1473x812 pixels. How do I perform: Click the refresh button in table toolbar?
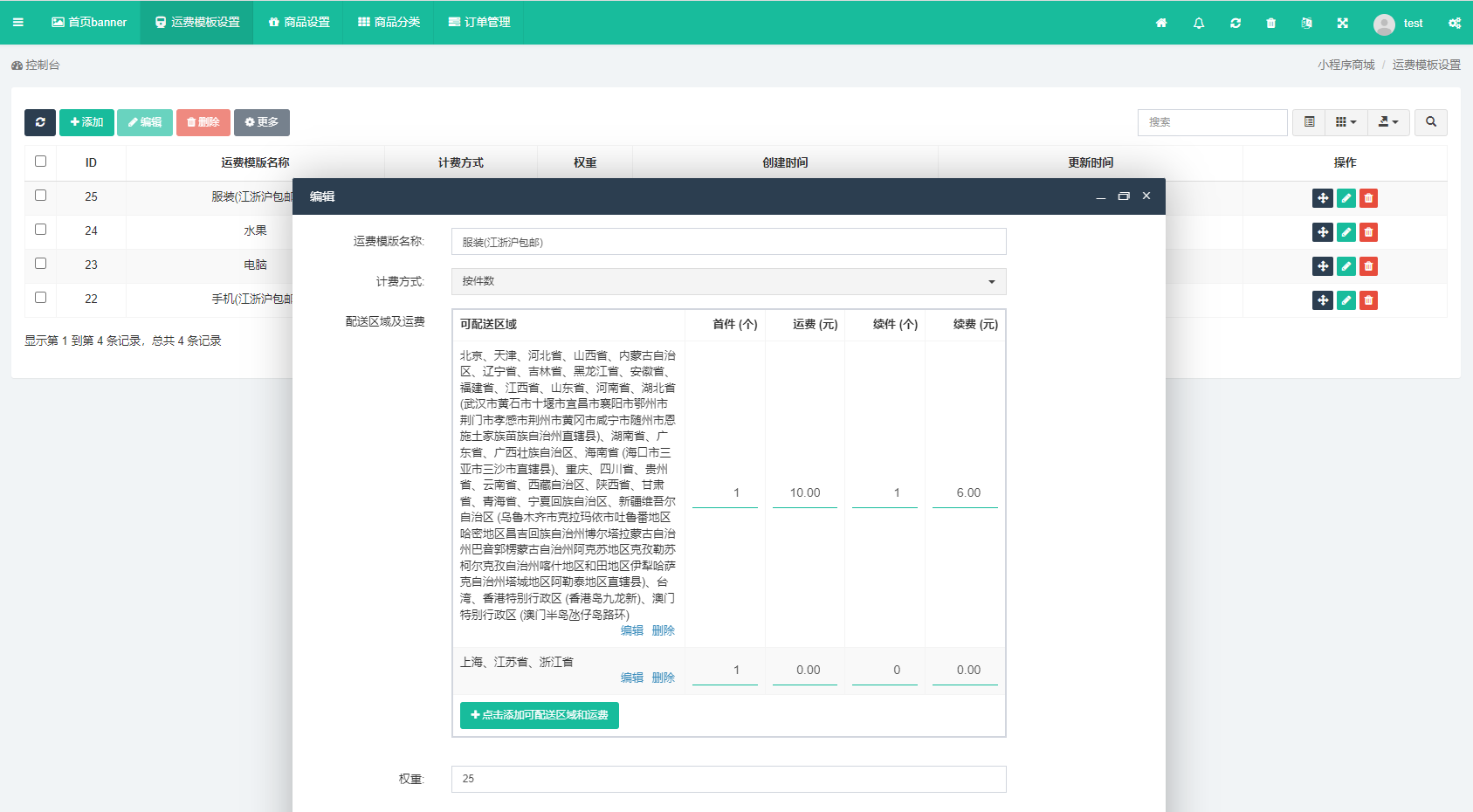click(40, 122)
